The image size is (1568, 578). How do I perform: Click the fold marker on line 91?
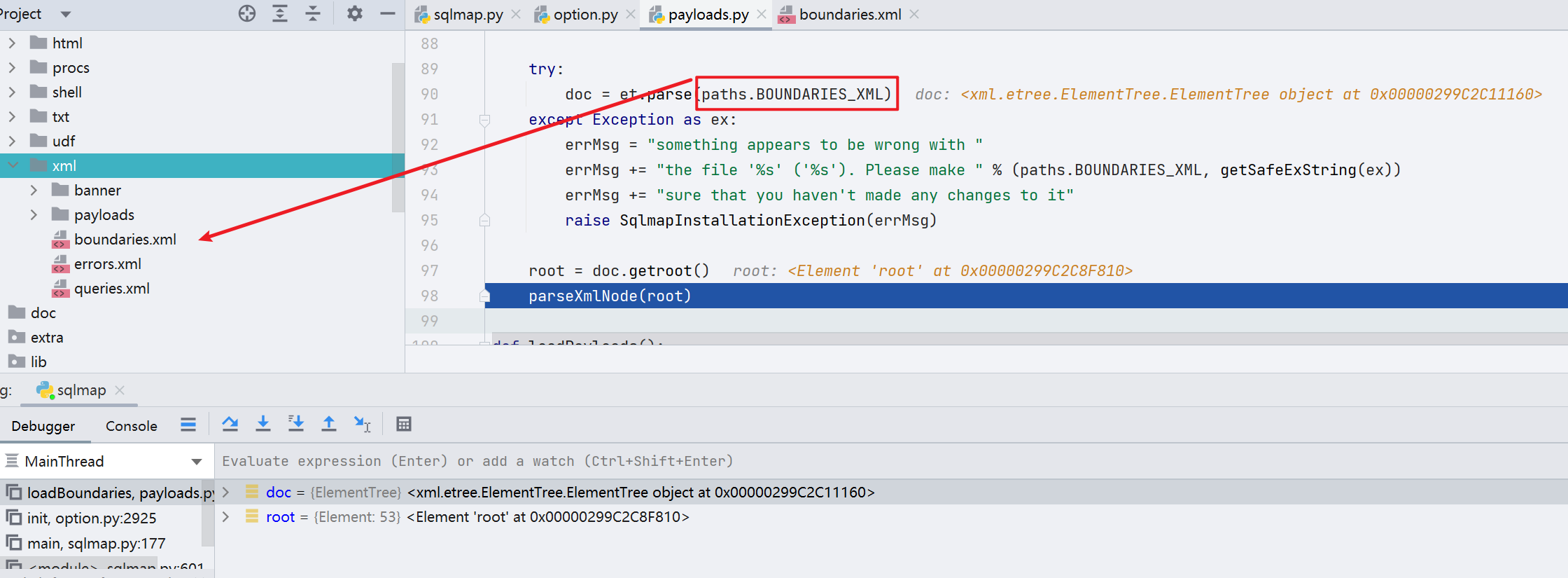coord(484,120)
